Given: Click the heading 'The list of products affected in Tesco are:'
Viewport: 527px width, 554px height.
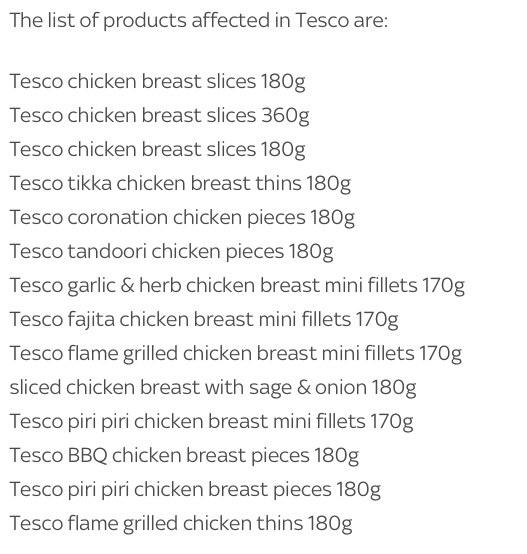Looking at the screenshot, I should click(199, 20).
